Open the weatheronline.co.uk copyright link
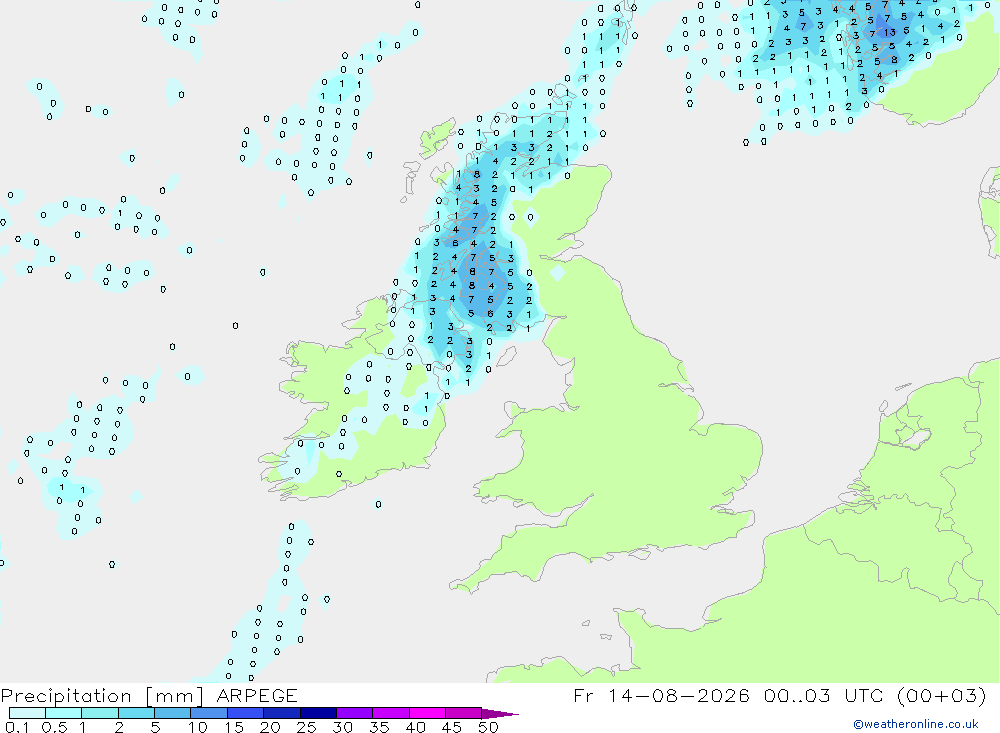The height and width of the screenshot is (733, 1000). (x=916, y=724)
